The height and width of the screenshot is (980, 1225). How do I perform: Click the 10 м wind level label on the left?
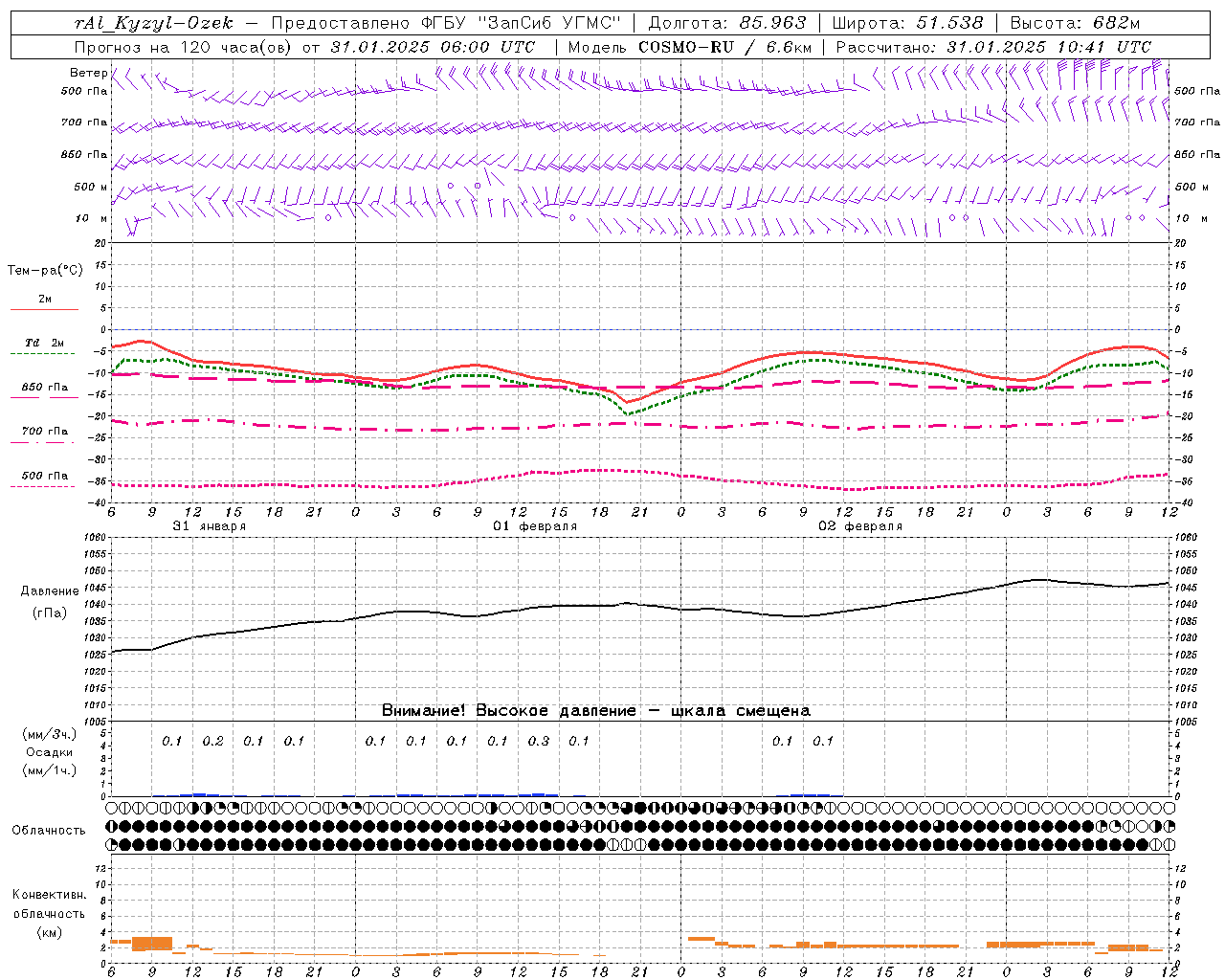click(x=91, y=218)
